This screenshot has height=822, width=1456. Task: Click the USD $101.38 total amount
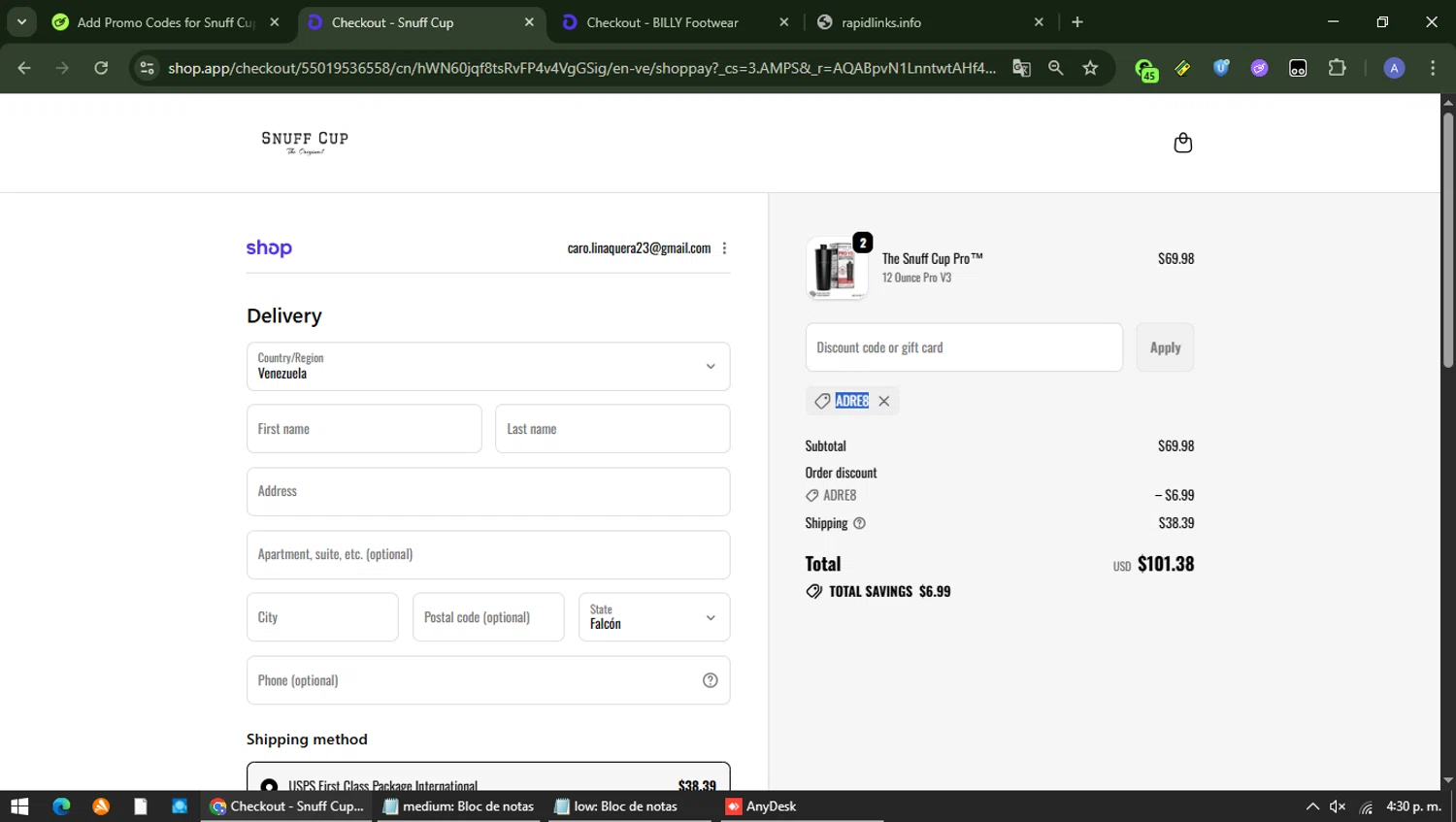pyautogui.click(x=1153, y=564)
